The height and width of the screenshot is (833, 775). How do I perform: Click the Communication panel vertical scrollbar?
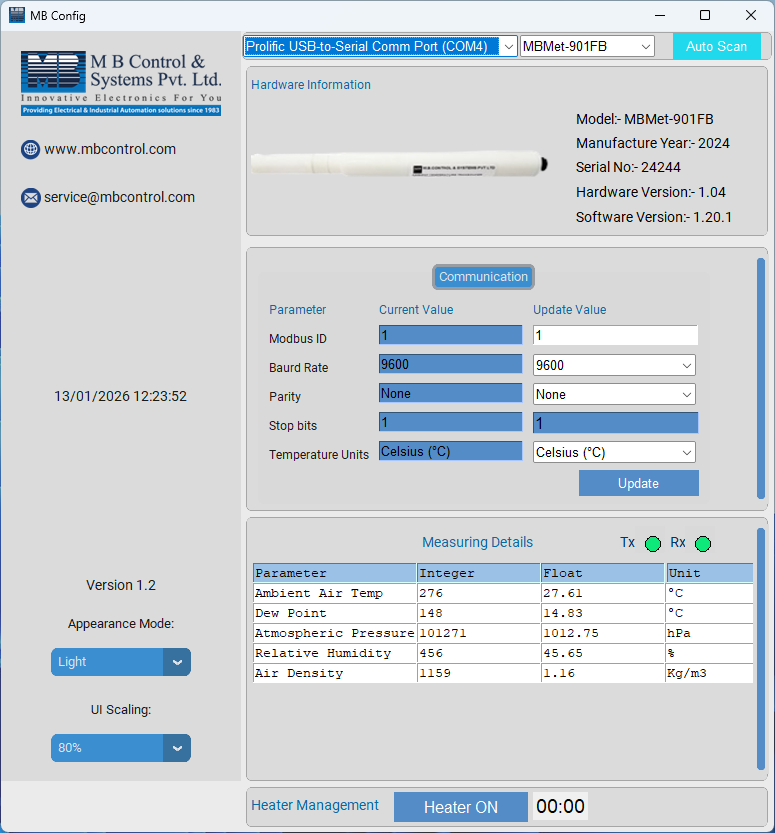coord(761,380)
